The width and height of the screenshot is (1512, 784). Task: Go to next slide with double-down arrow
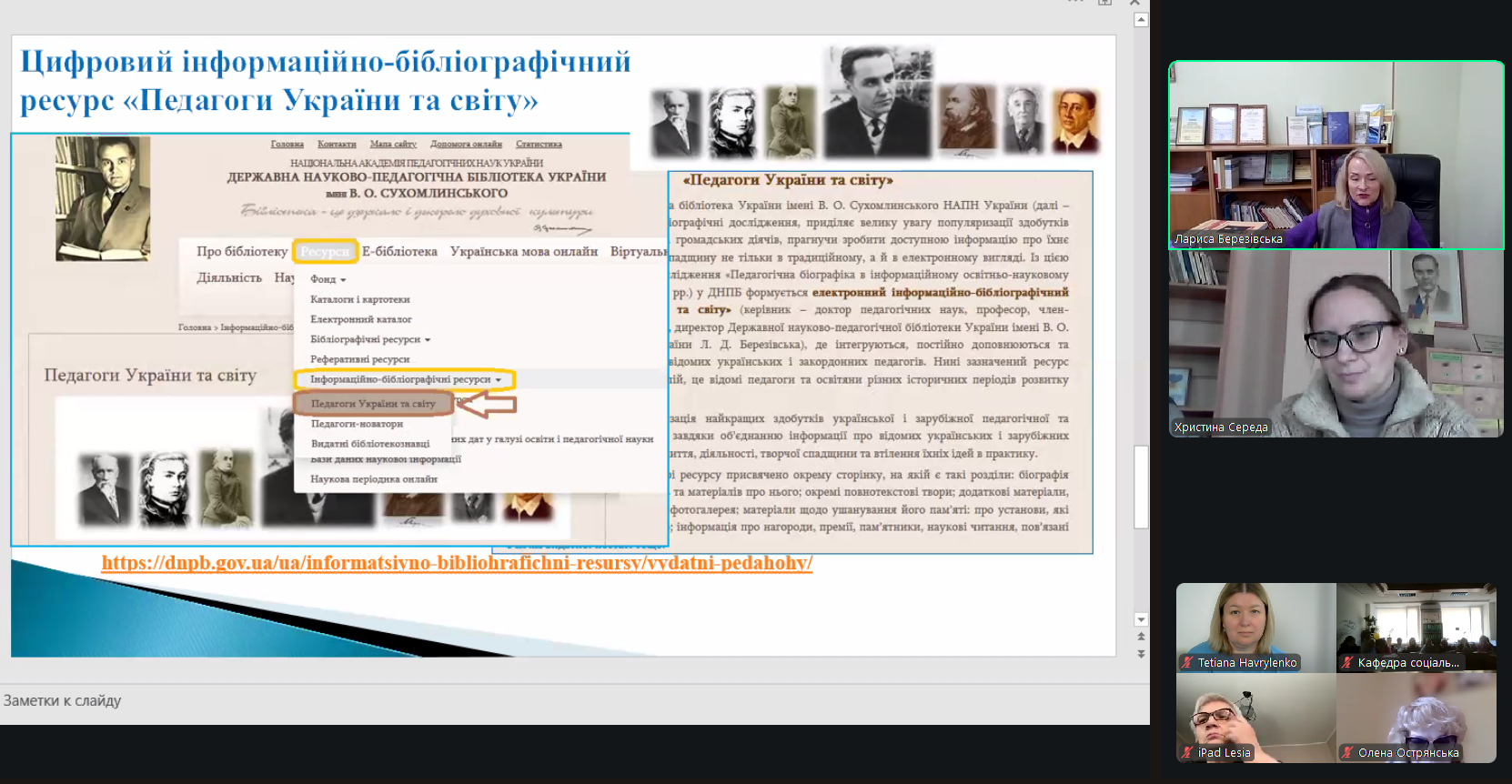pyautogui.click(x=1141, y=654)
